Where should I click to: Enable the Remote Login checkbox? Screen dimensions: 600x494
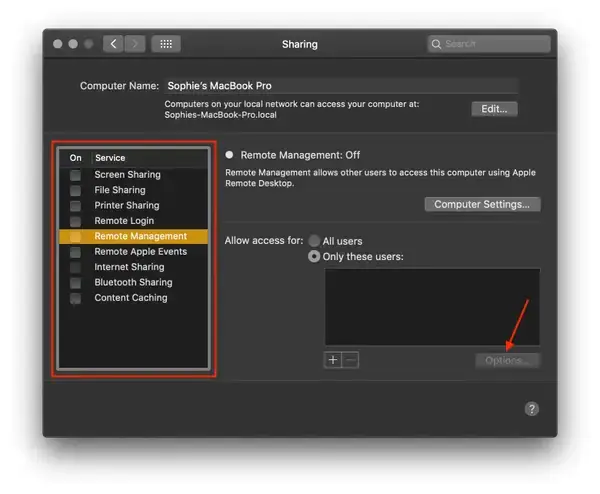point(75,221)
